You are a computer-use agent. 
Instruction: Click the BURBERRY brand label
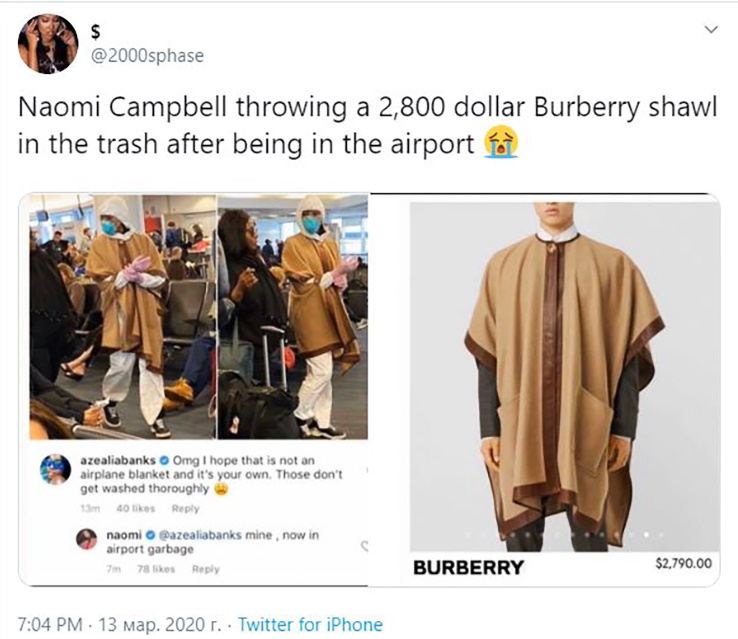[x=468, y=567]
